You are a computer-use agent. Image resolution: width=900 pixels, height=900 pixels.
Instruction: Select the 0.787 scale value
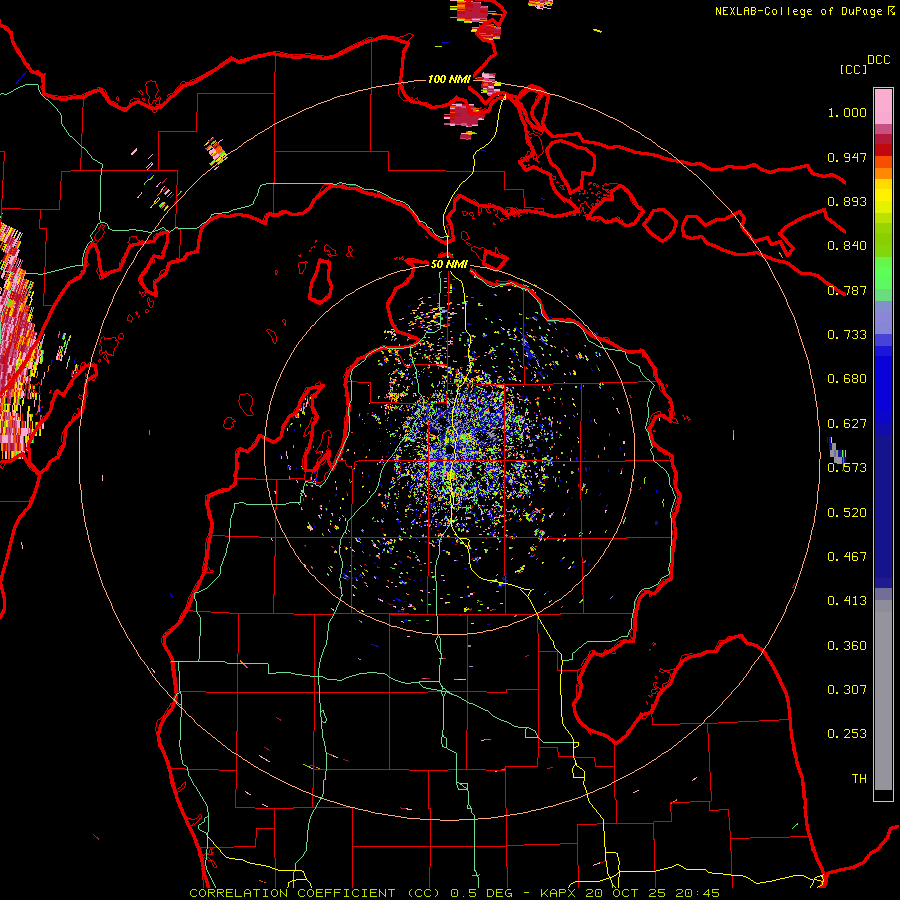tap(847, 290)
